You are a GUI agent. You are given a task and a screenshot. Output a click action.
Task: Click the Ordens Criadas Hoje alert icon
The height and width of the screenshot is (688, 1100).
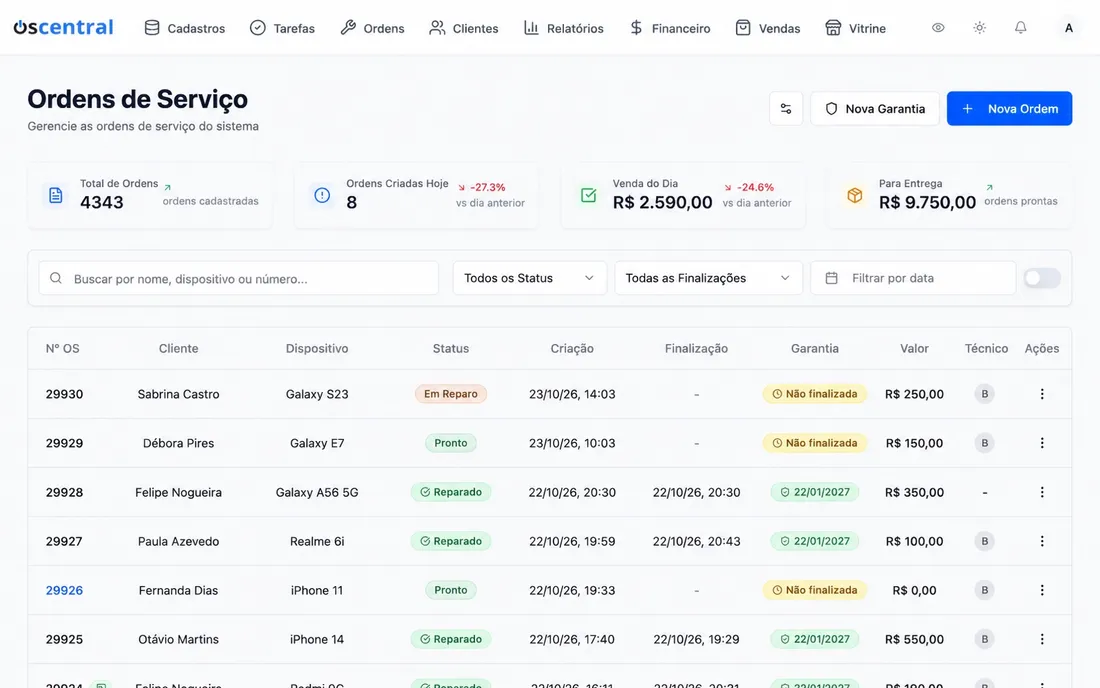(322, 195)
